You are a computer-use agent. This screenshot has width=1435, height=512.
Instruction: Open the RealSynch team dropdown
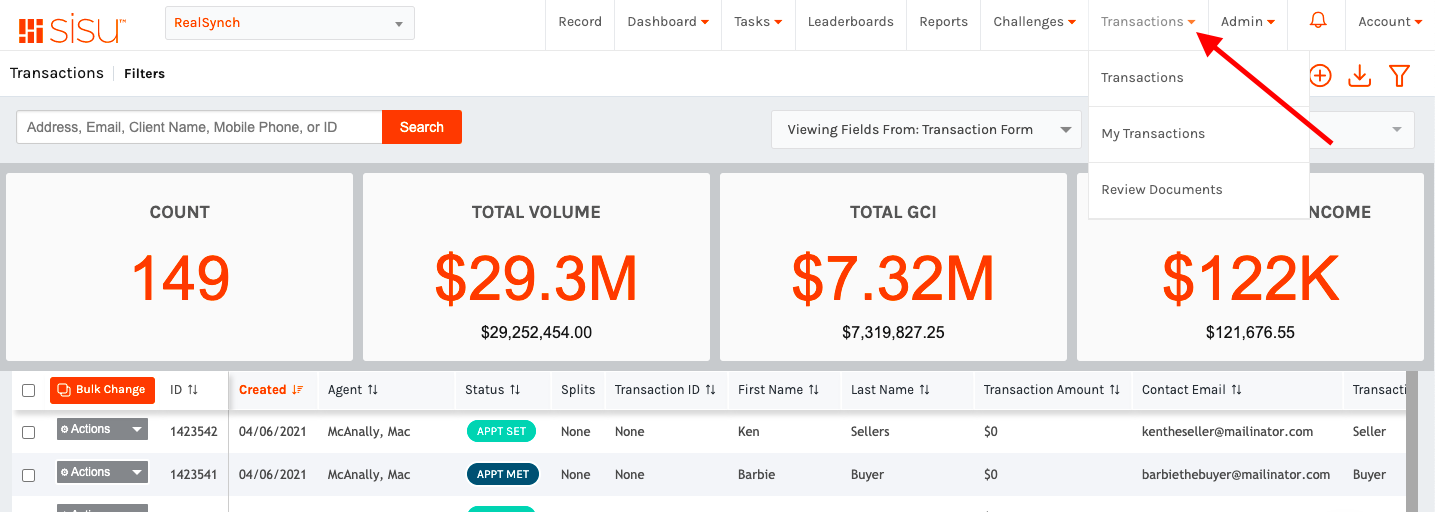pyautogui.click(x=290, y=23)
